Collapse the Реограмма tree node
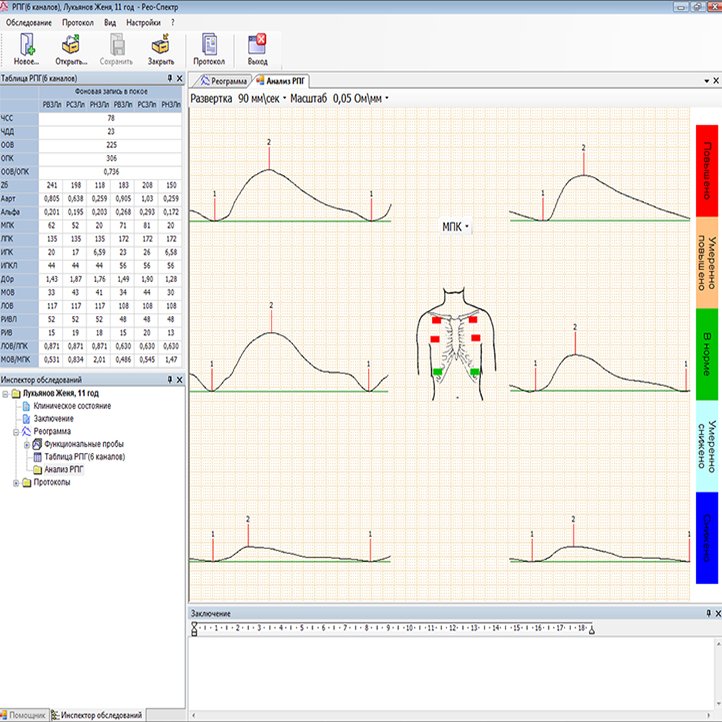Screen dimensions: 722x722 [16, 432]
